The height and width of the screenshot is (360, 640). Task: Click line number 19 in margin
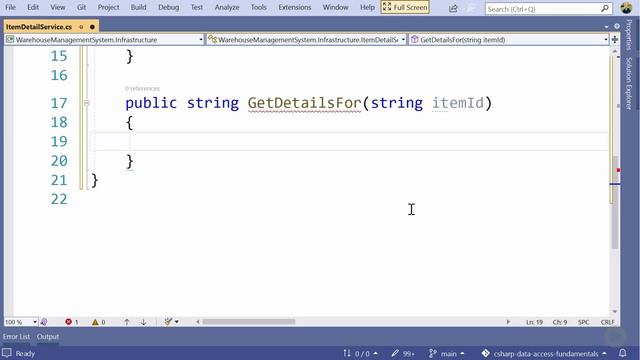(x=59, y=141)
